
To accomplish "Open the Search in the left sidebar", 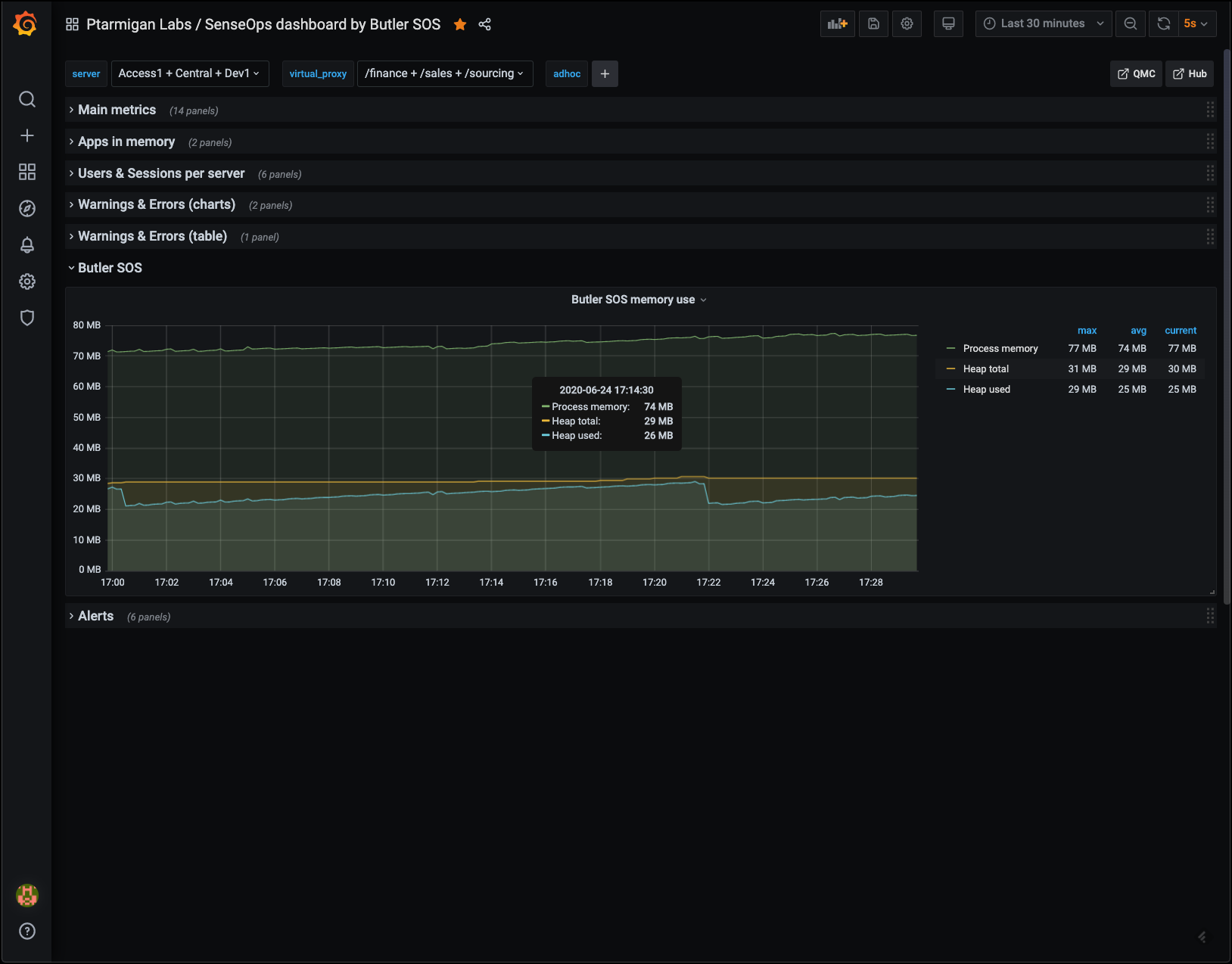I will (26, 99).
